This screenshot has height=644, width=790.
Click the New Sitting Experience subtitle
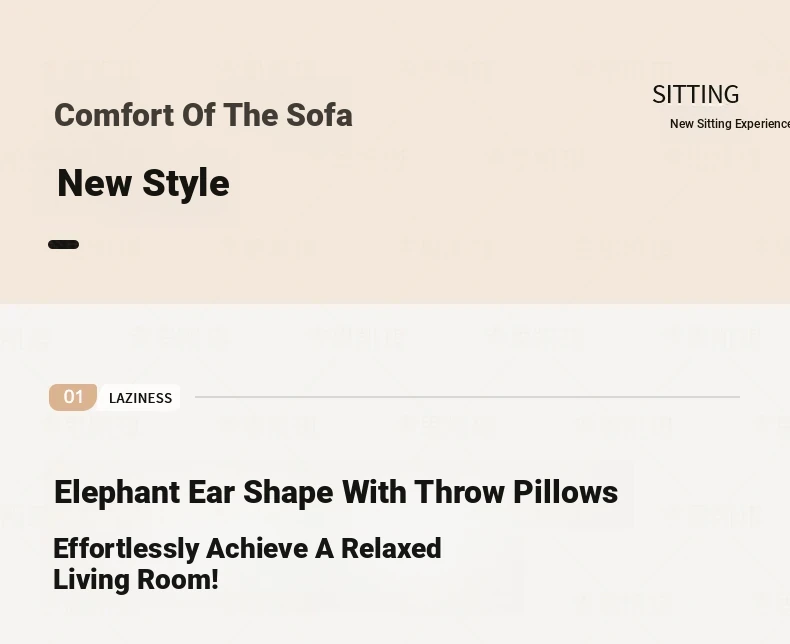click(x=730, y=124)
